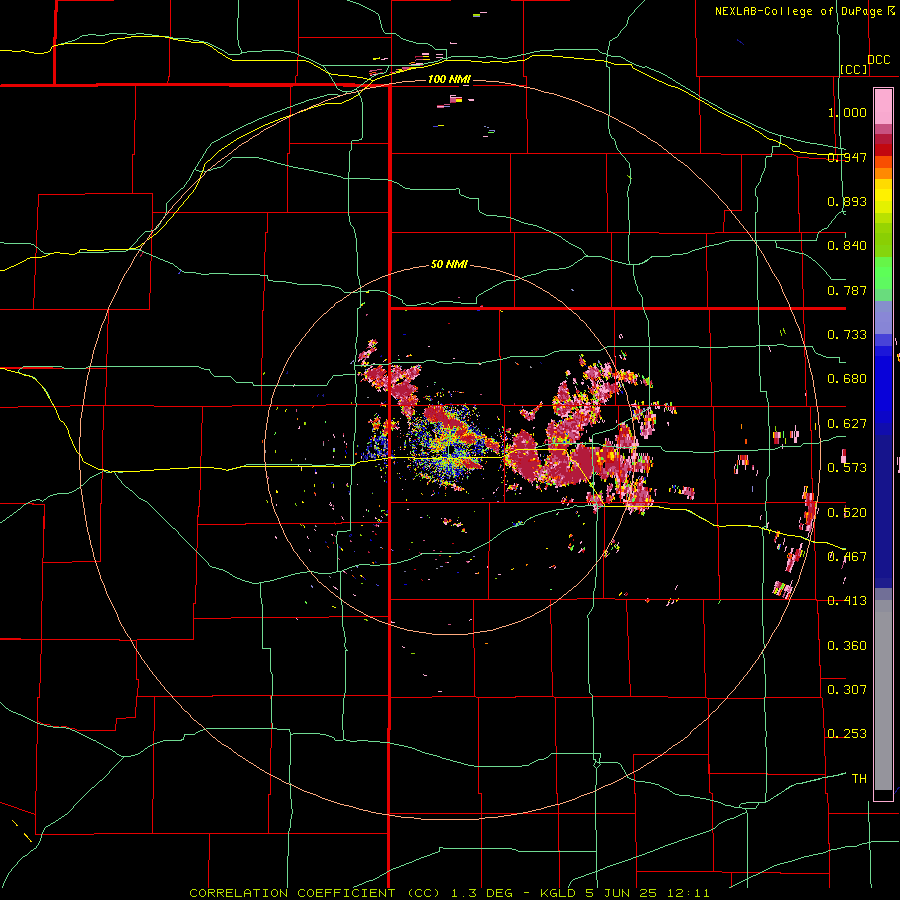Click the 50 NMI range ring label

tap(449, 264)
